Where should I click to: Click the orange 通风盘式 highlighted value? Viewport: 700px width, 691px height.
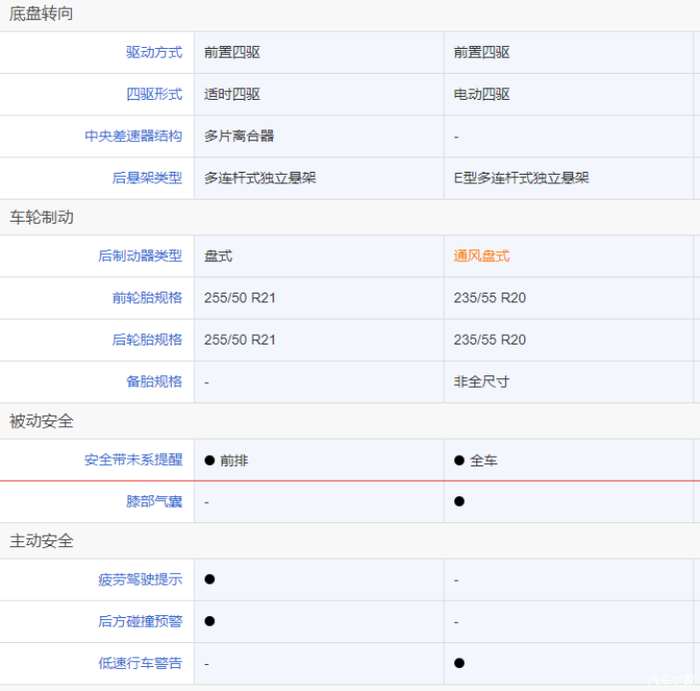[x=481, y=256]
